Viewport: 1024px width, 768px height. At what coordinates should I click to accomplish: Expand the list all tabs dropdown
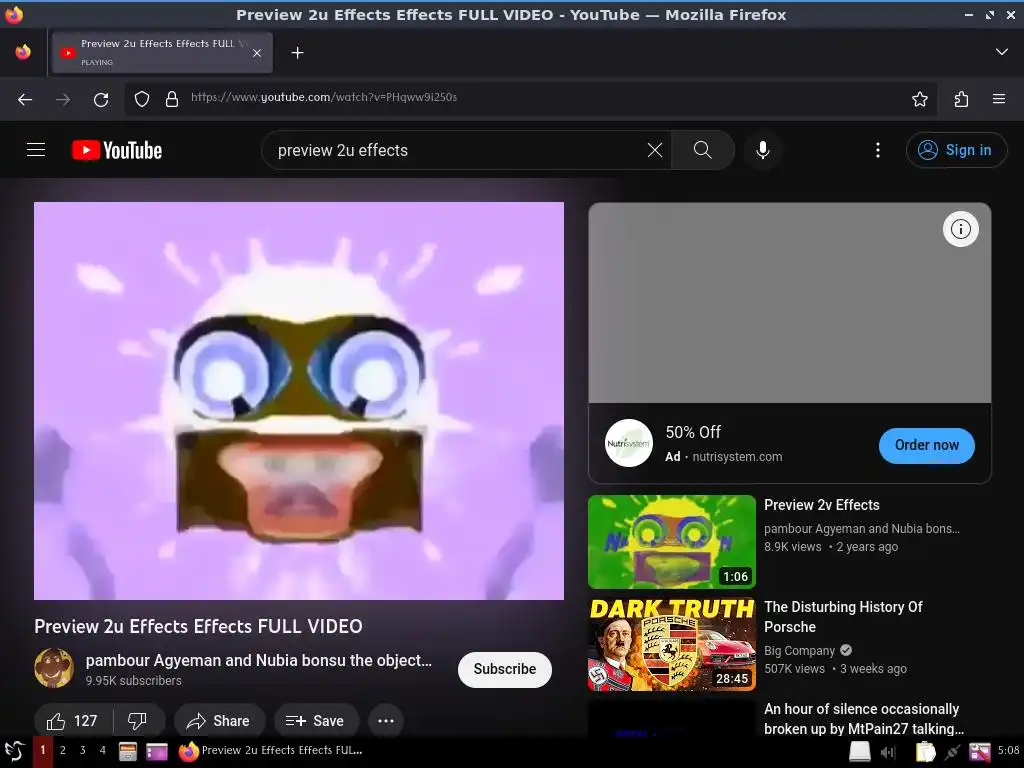coord(1001,52)
